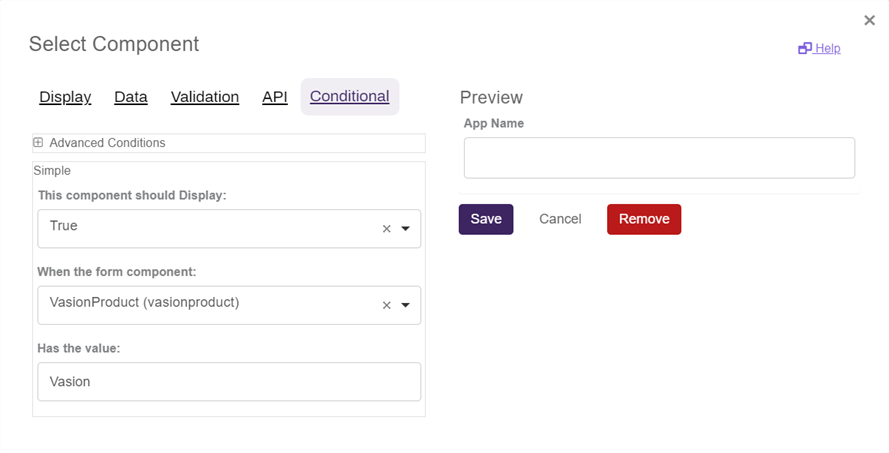Viewport: 889px width, 453px height.
Task: Open the Help link
Action: 819,48
